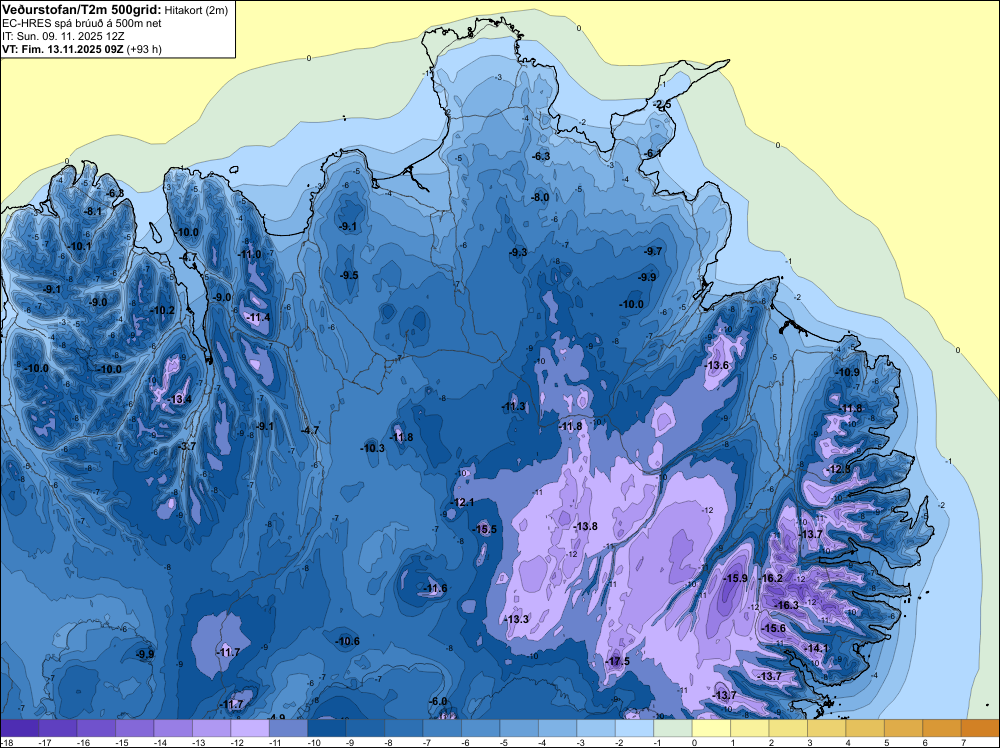The height and width of the screenshot is (748, 1000).
Task: Click the -3.7 temperature value
Action: (188, 446)
